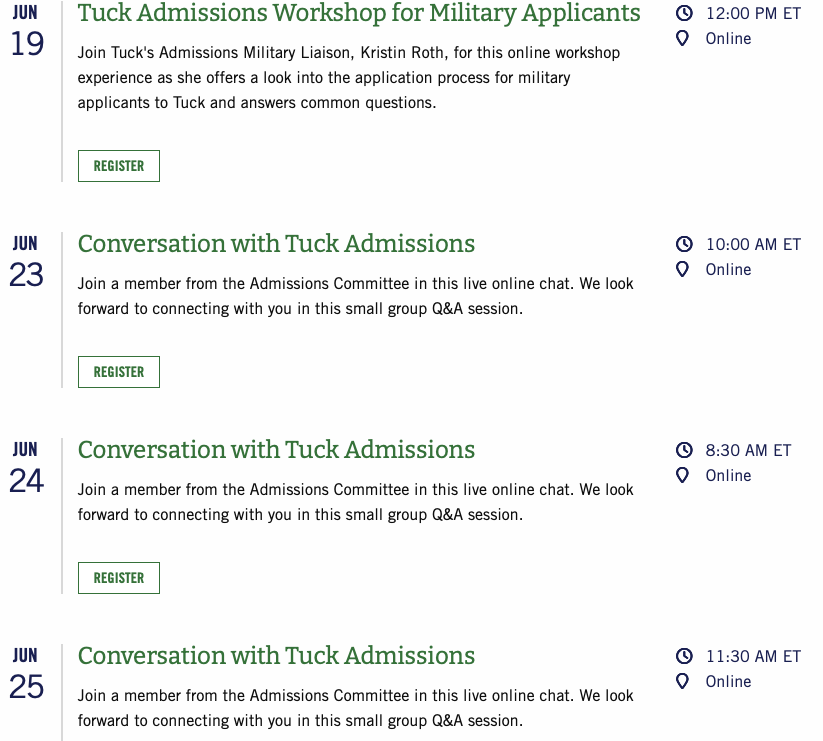Click clock icon beside 8:30 AM ET
The height and width of the screenshot is (741, 823).
[684, 450]
